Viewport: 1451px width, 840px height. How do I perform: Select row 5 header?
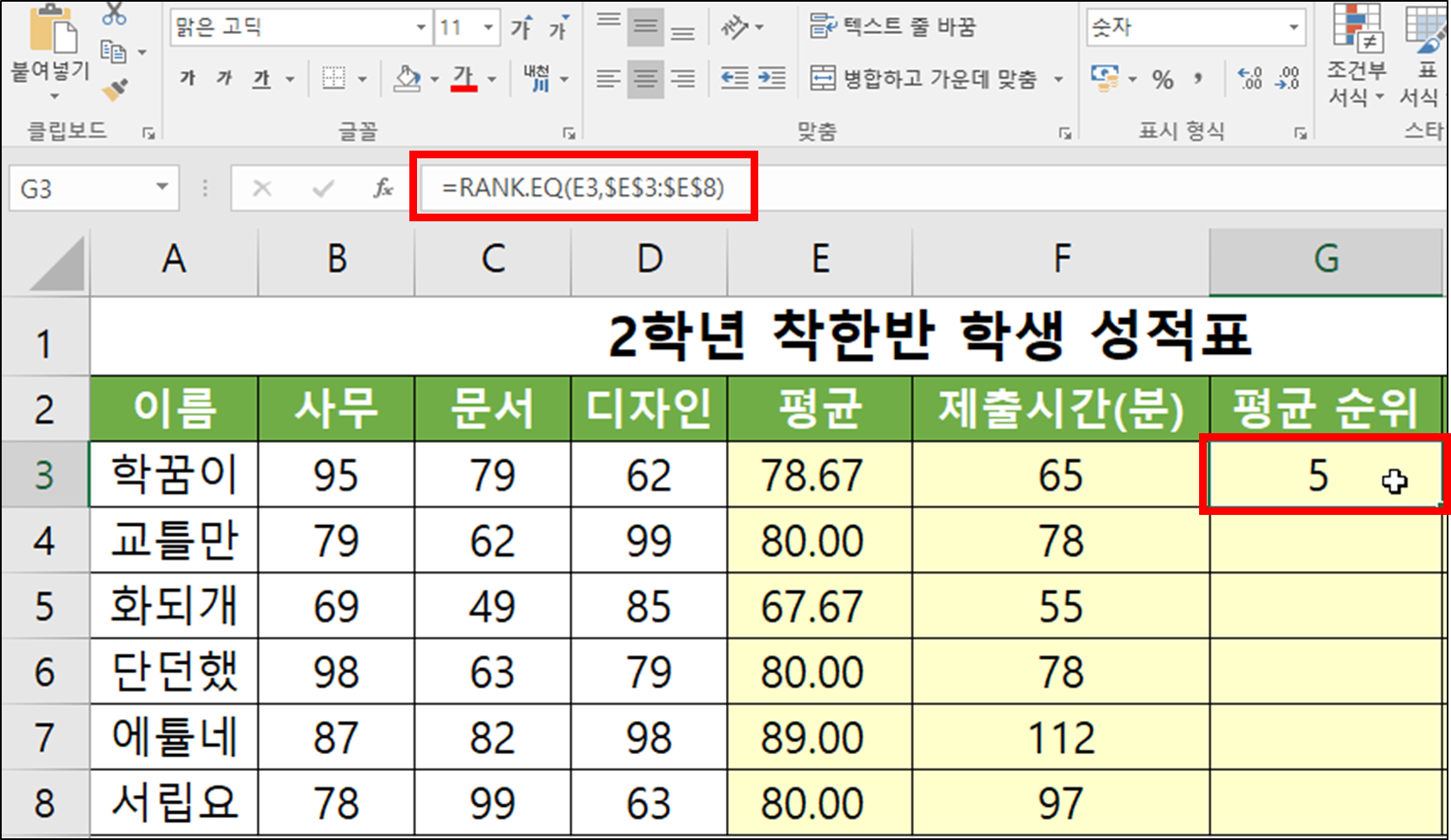[44, 606]
